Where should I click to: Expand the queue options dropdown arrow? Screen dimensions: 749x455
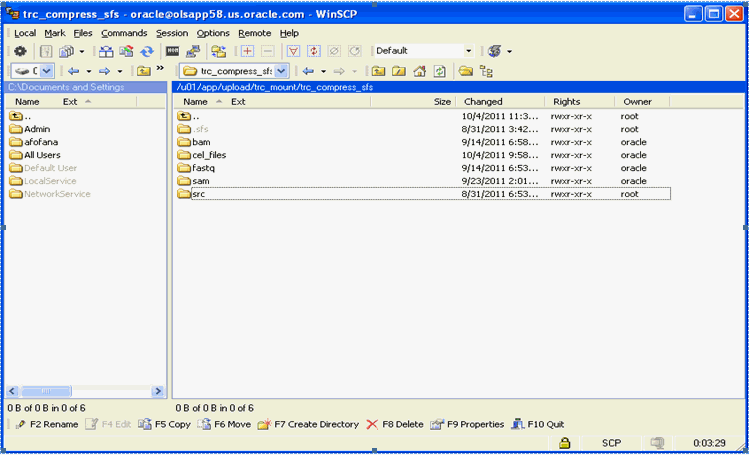82,51
